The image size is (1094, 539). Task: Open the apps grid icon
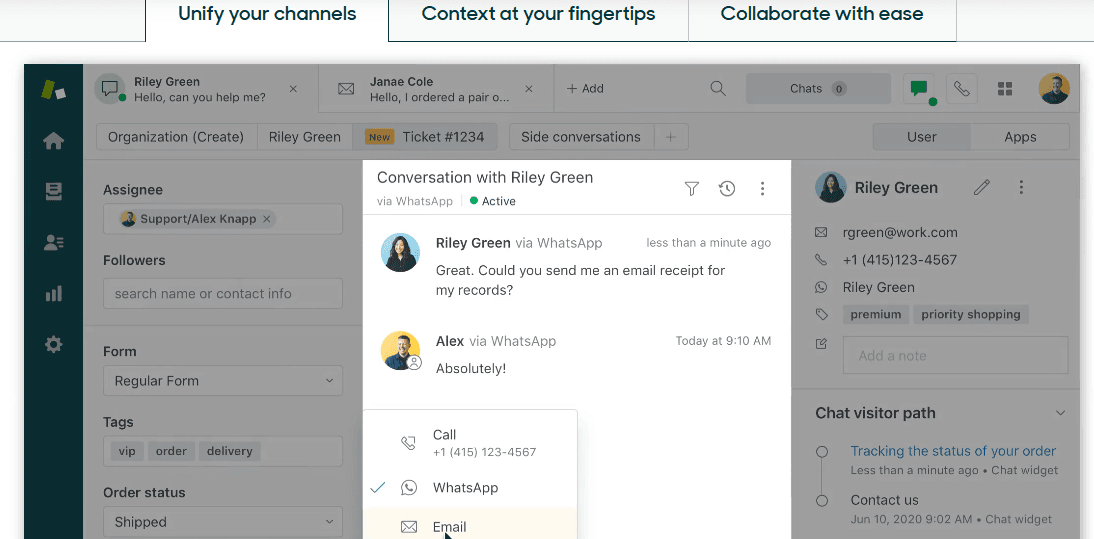pyautogui.click(x=1005, y=89)
